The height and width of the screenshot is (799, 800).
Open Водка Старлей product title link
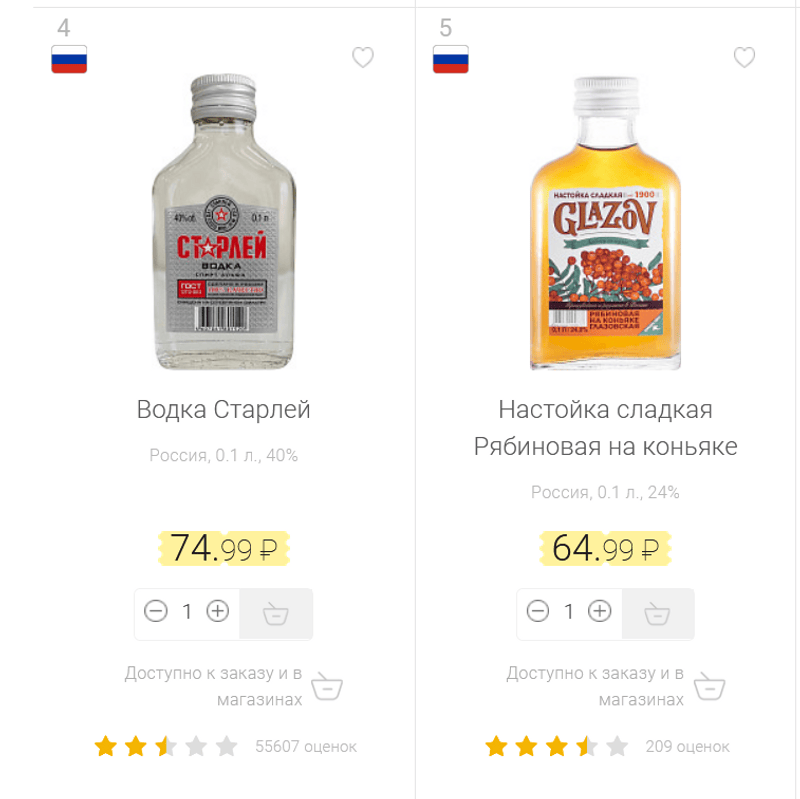coord(224,410)
